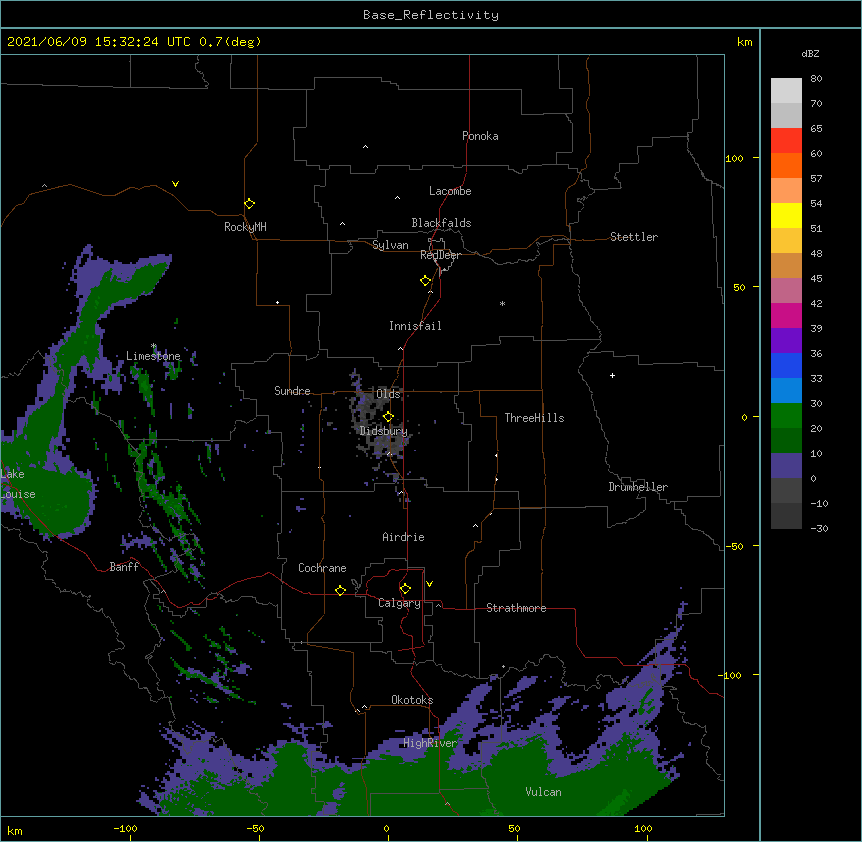Image resolution: width=862 pixels, height=842 pixels.
Task: Click the slate-blue 0-10 dBZ legend swatch
Action: (x=786, y=466)
